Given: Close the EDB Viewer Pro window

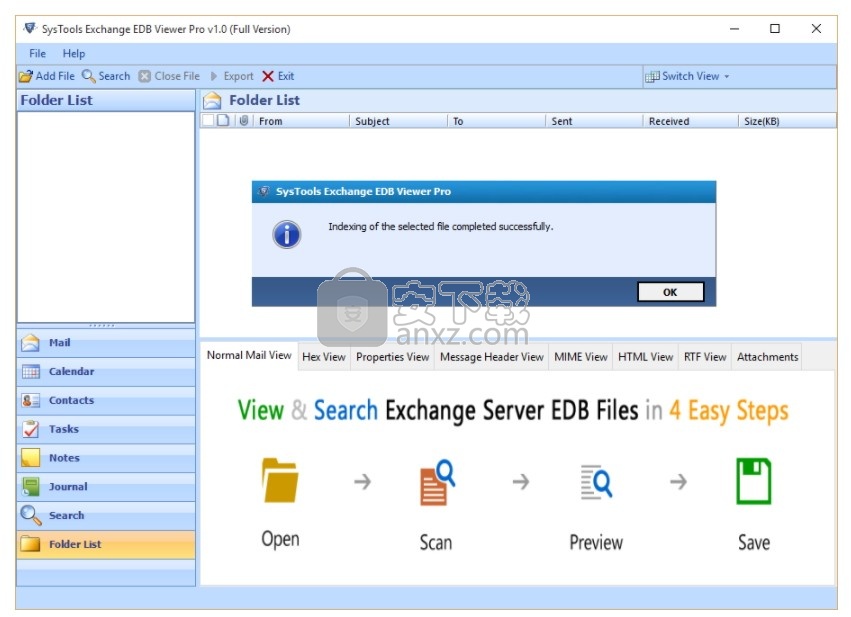Looking at the screenshot, I should click(816, 29).
